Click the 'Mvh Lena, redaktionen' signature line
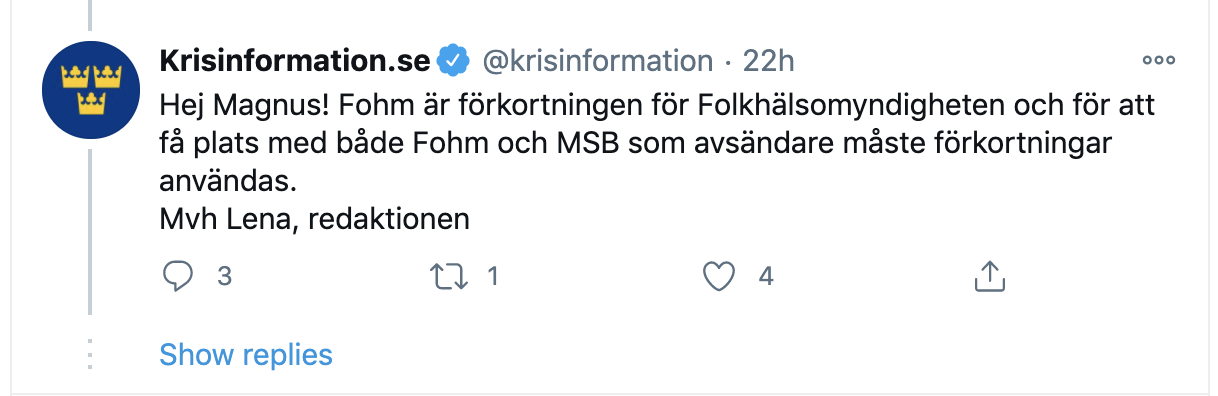 click(x=315, y=219)
